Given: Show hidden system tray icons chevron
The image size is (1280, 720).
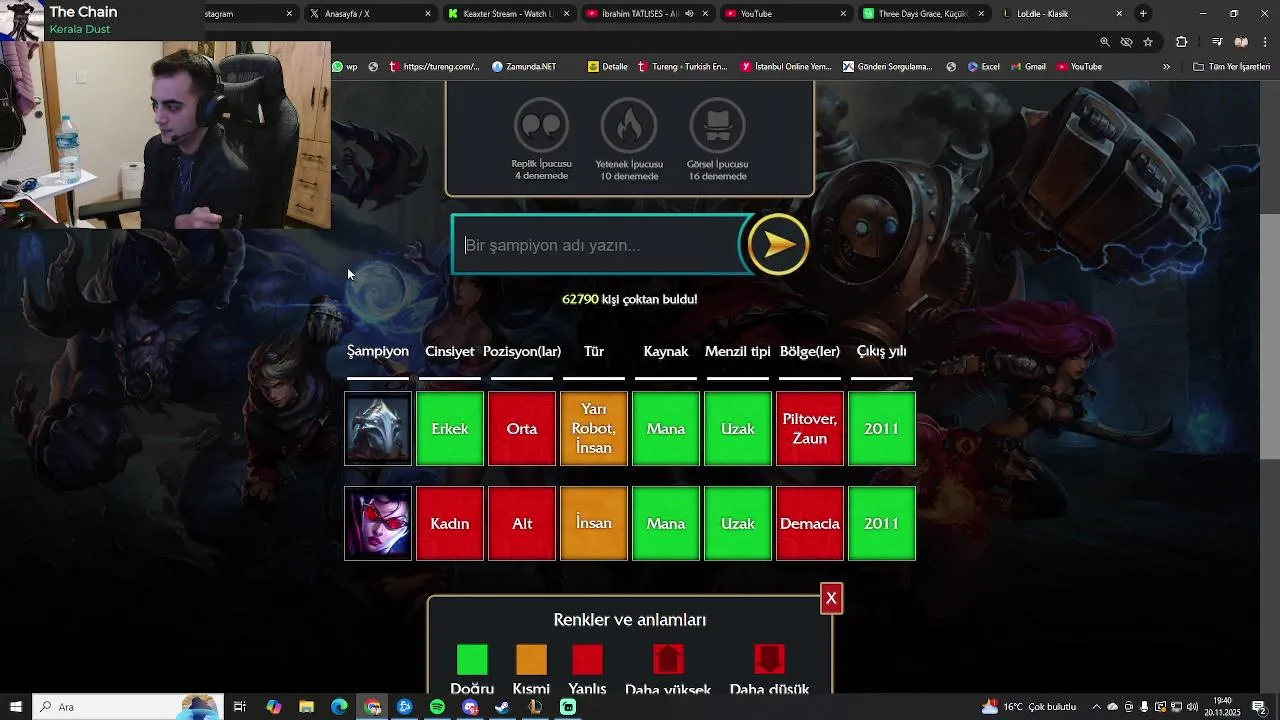Looking at the screenshot, I should [x=1097, y=707].
